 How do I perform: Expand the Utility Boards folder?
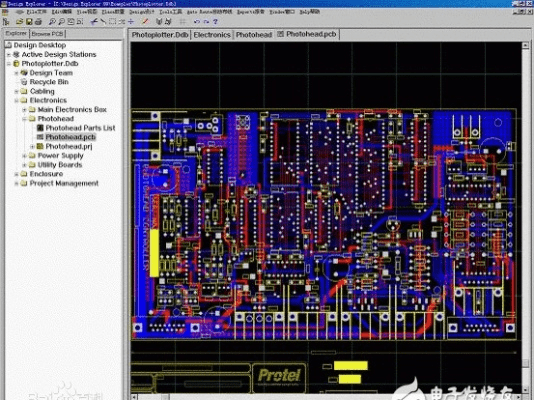(x=24, y=165)
